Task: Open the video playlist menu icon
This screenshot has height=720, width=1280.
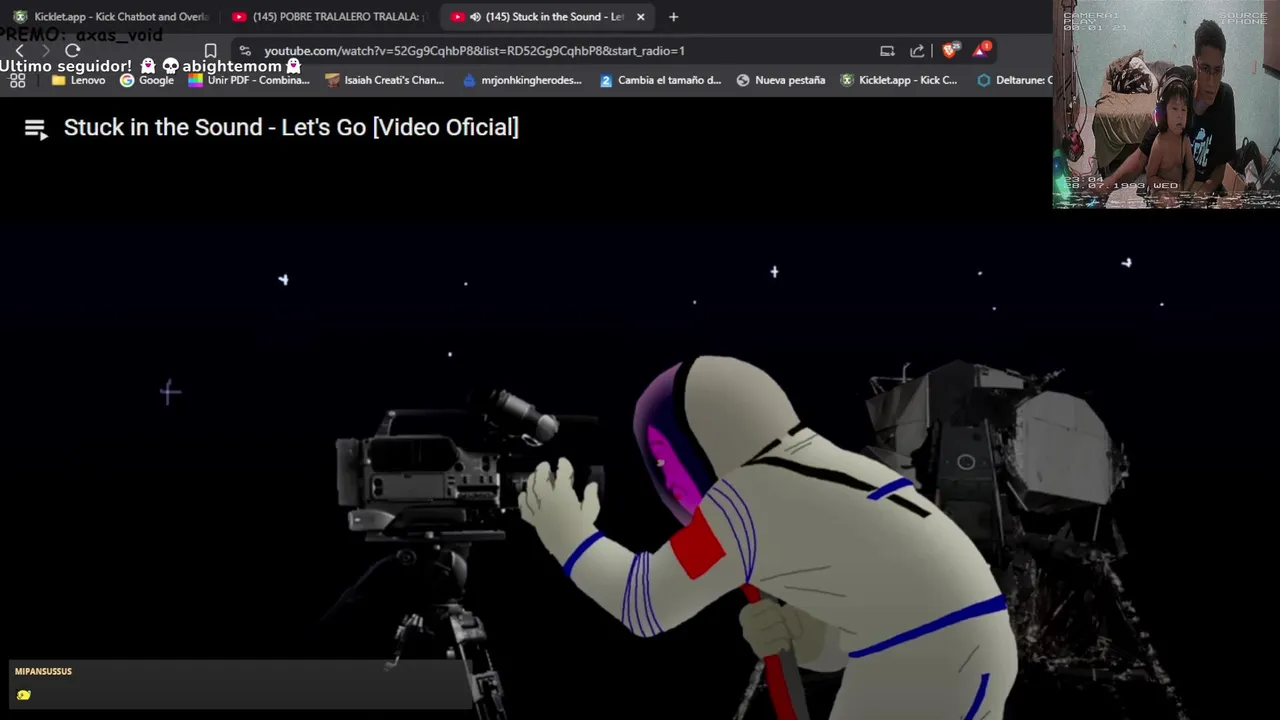Action: click(36, 128)
